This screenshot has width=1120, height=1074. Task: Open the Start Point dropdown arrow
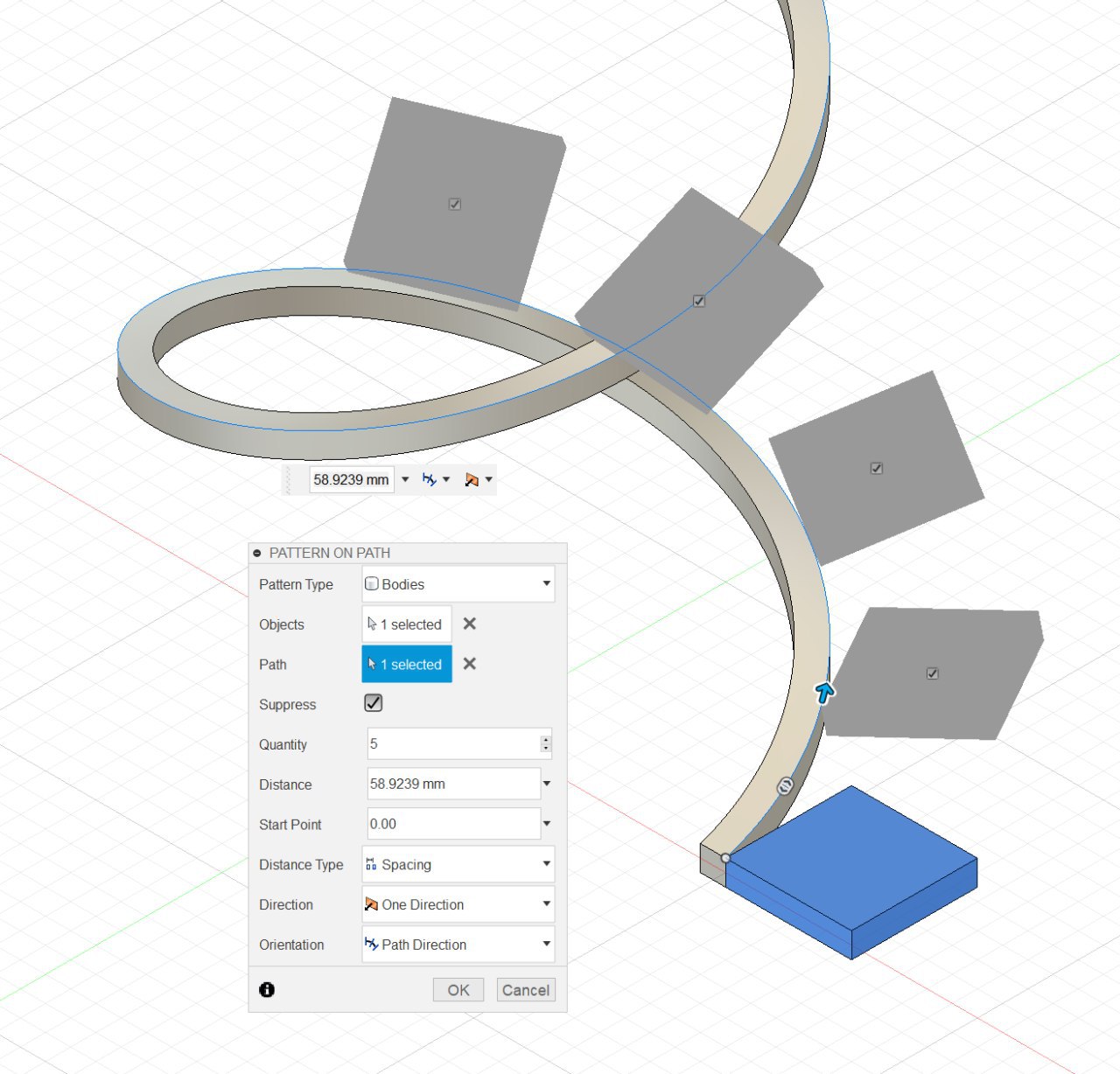coord(547,824)
